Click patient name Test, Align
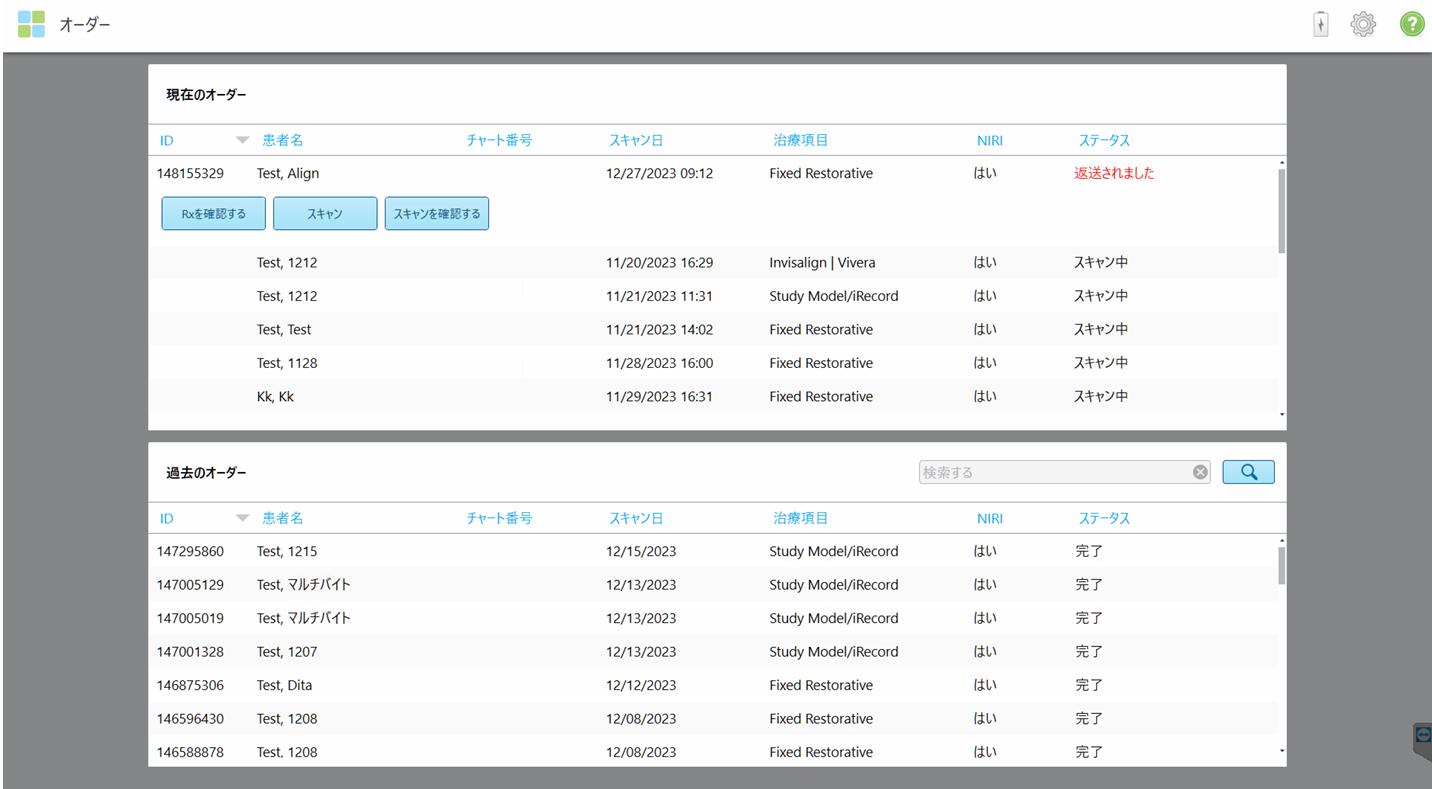The width and height of the screenshot is (1432, 789). pos(288,173)
